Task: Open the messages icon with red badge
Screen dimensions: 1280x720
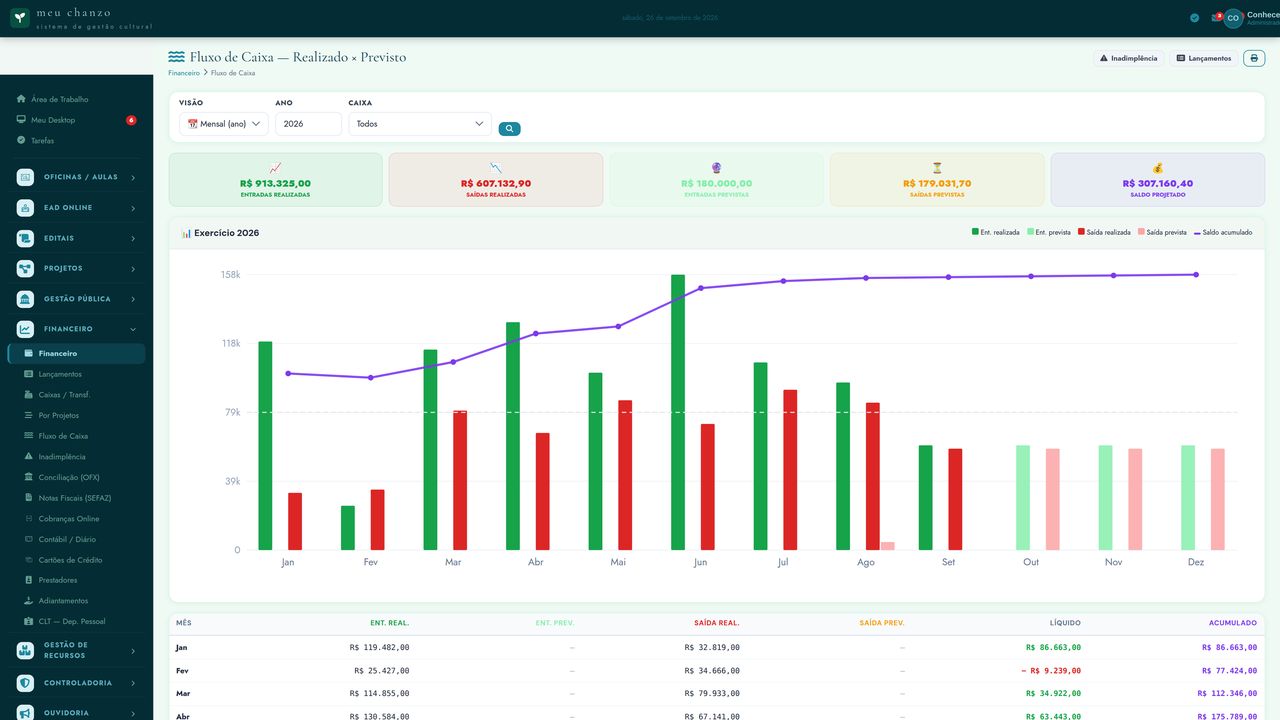Action: pos(1216,17)
